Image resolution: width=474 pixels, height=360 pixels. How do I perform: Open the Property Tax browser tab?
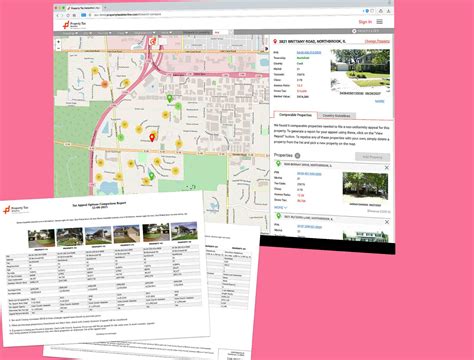(83, 7)
